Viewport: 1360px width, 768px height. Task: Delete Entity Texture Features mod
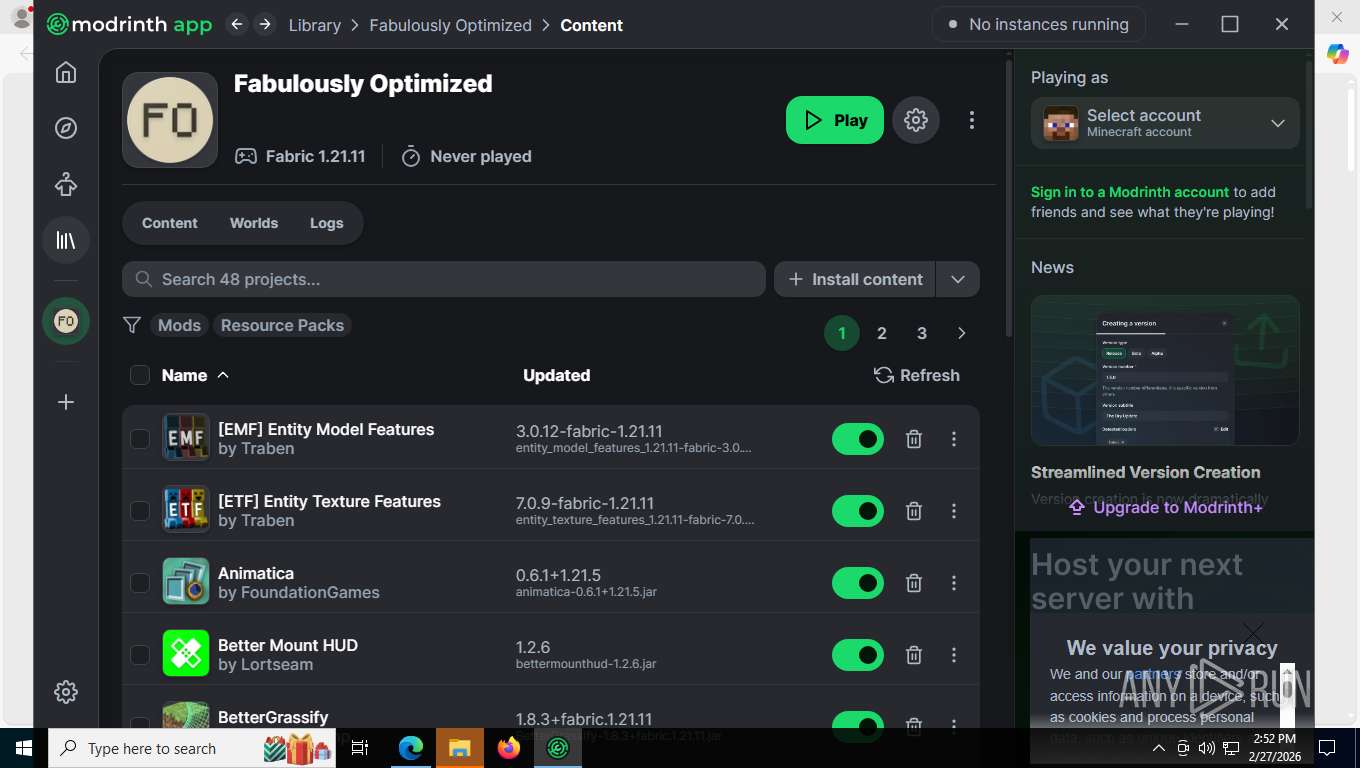coord(914,511)
